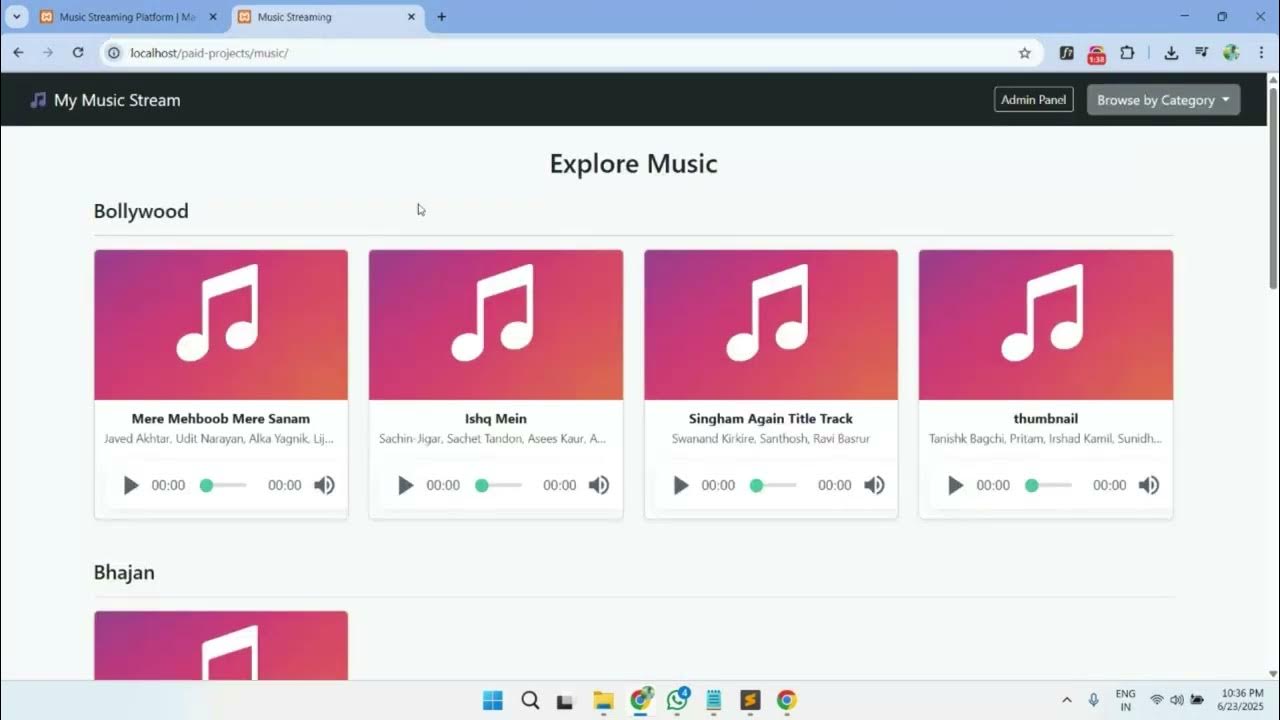Seek on Singham Again progress slider
The image size is (1280, 720).
pyautogui.click(x=773, y=485)
